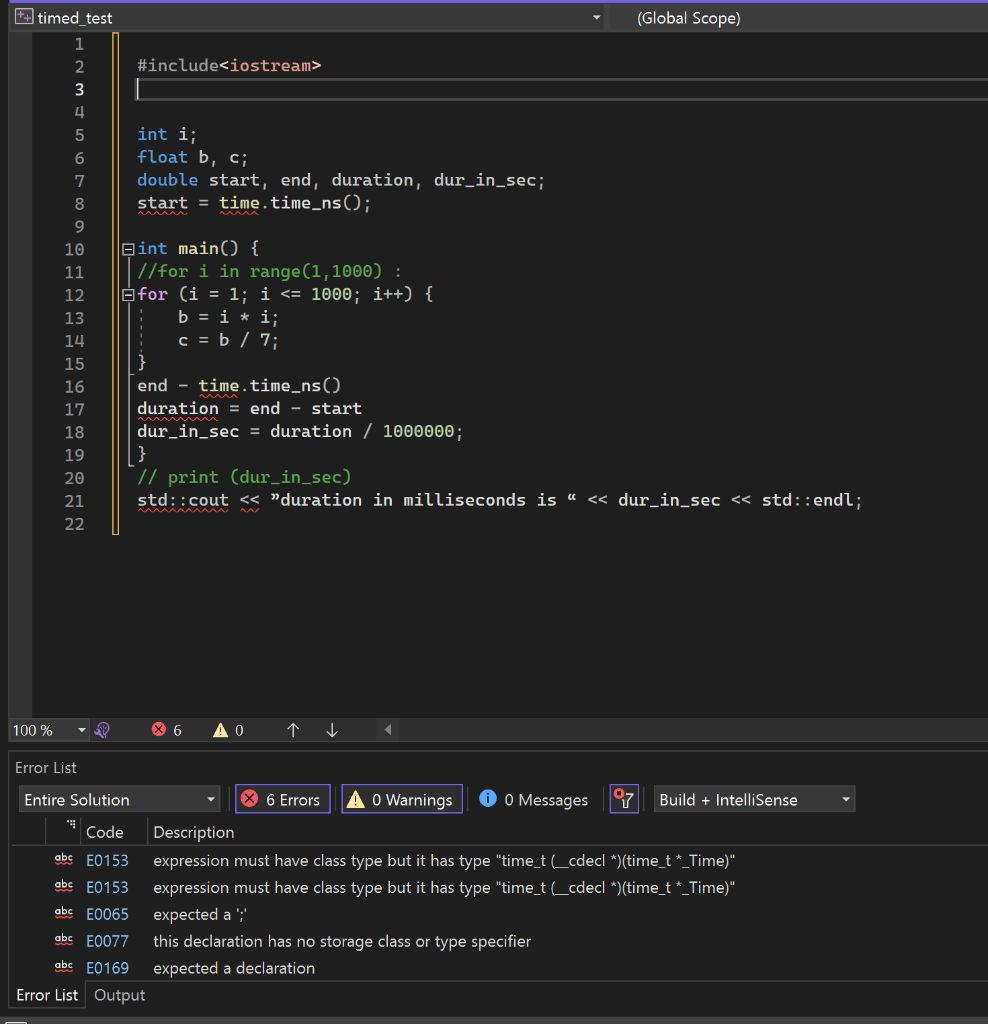Click the IntelliCode health indicator icon
988x1024 pixels.
(x=103, y=730)
